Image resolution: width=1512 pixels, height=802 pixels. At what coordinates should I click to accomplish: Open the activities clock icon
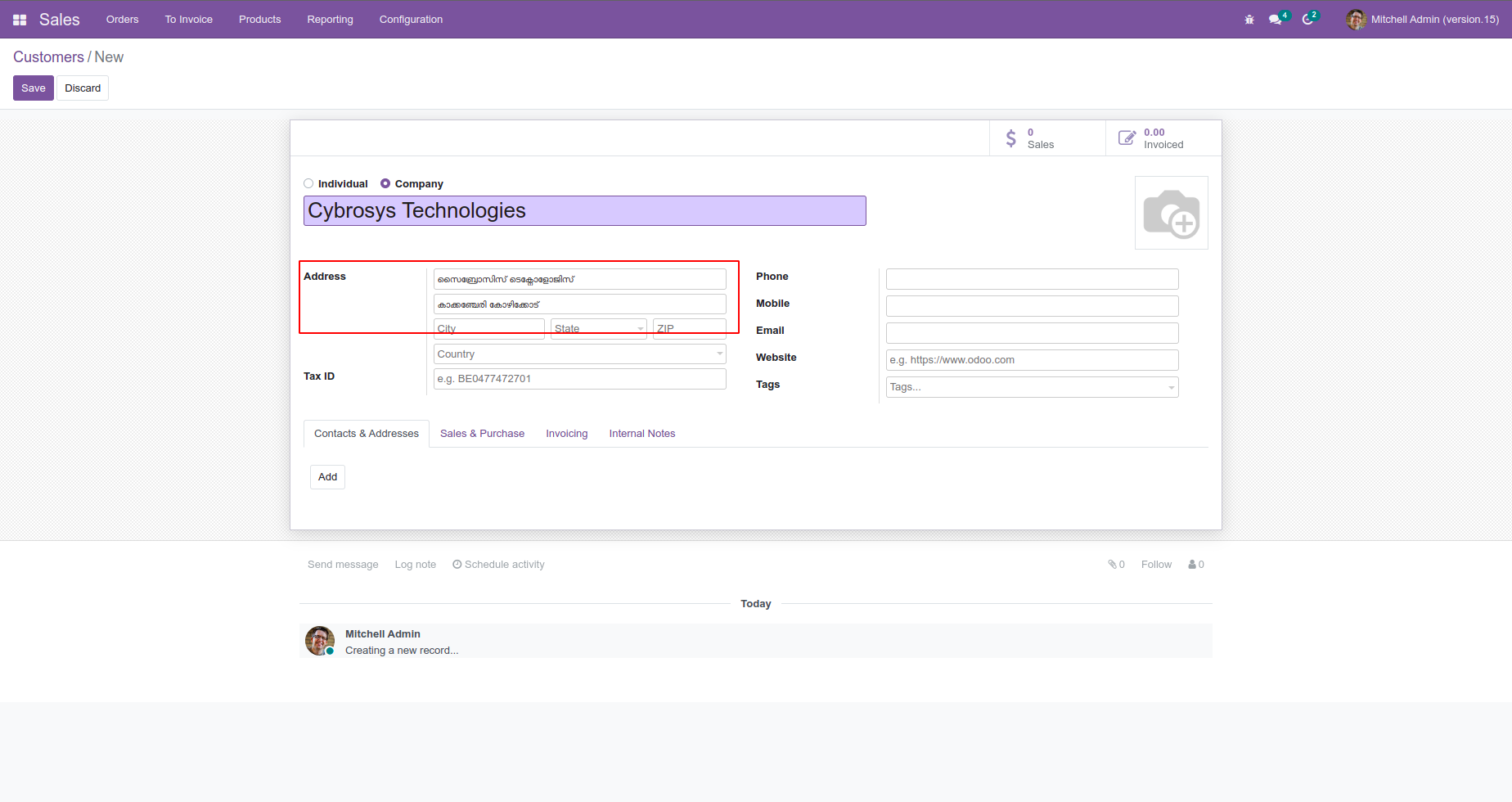1307,20
